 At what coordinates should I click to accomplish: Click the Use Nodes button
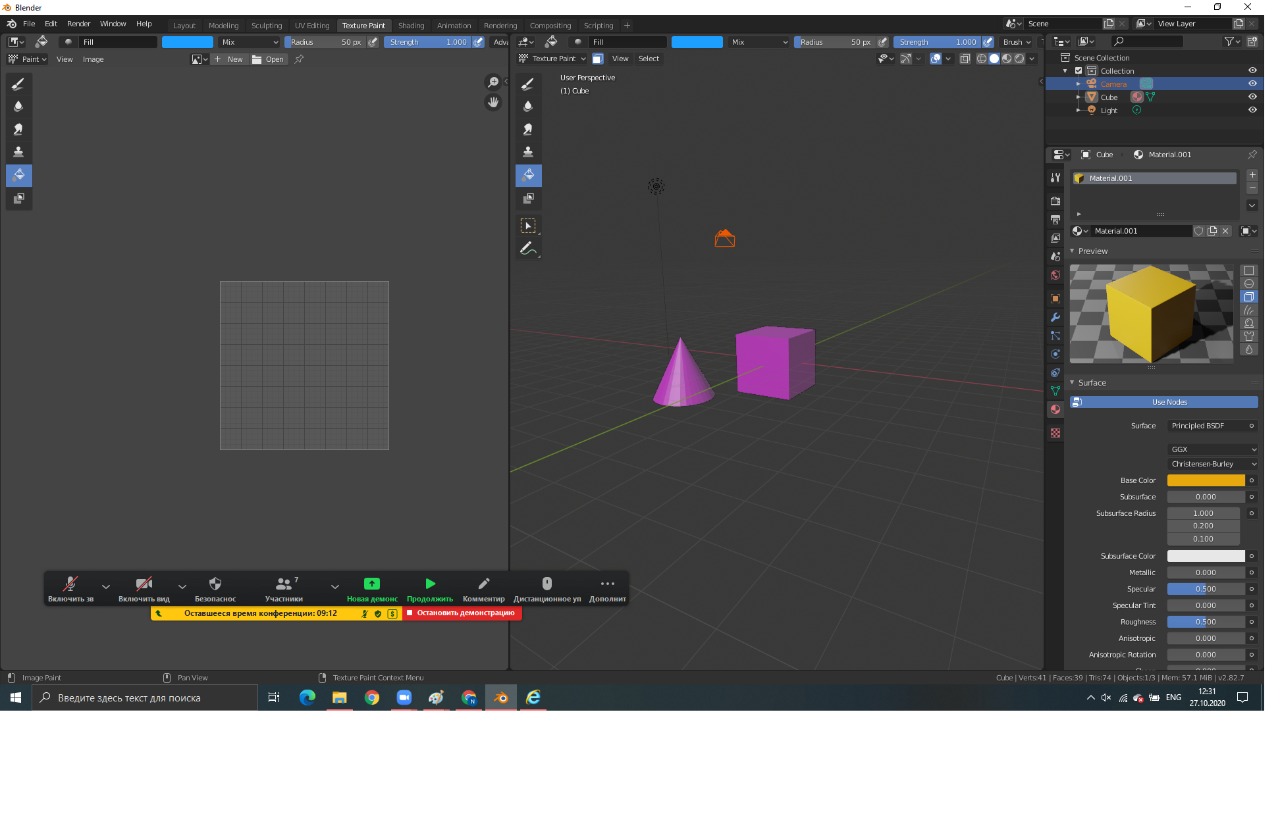1164,402
